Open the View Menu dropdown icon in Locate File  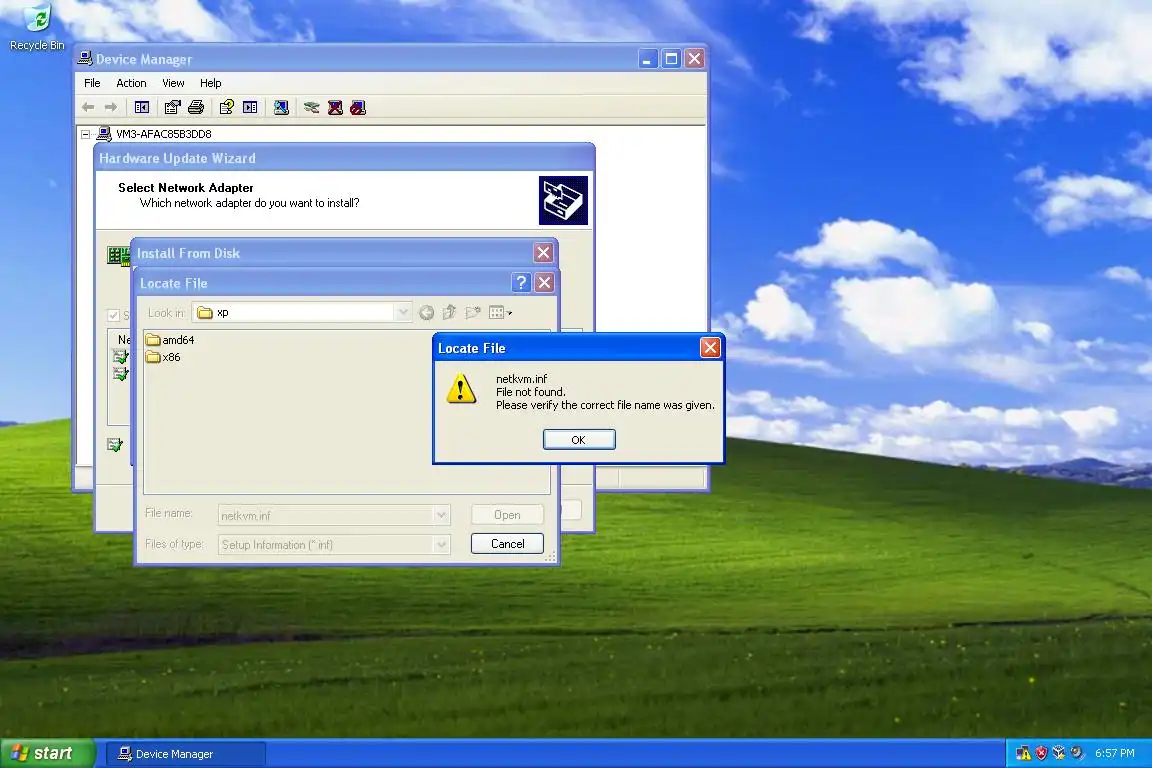[500, 313]
